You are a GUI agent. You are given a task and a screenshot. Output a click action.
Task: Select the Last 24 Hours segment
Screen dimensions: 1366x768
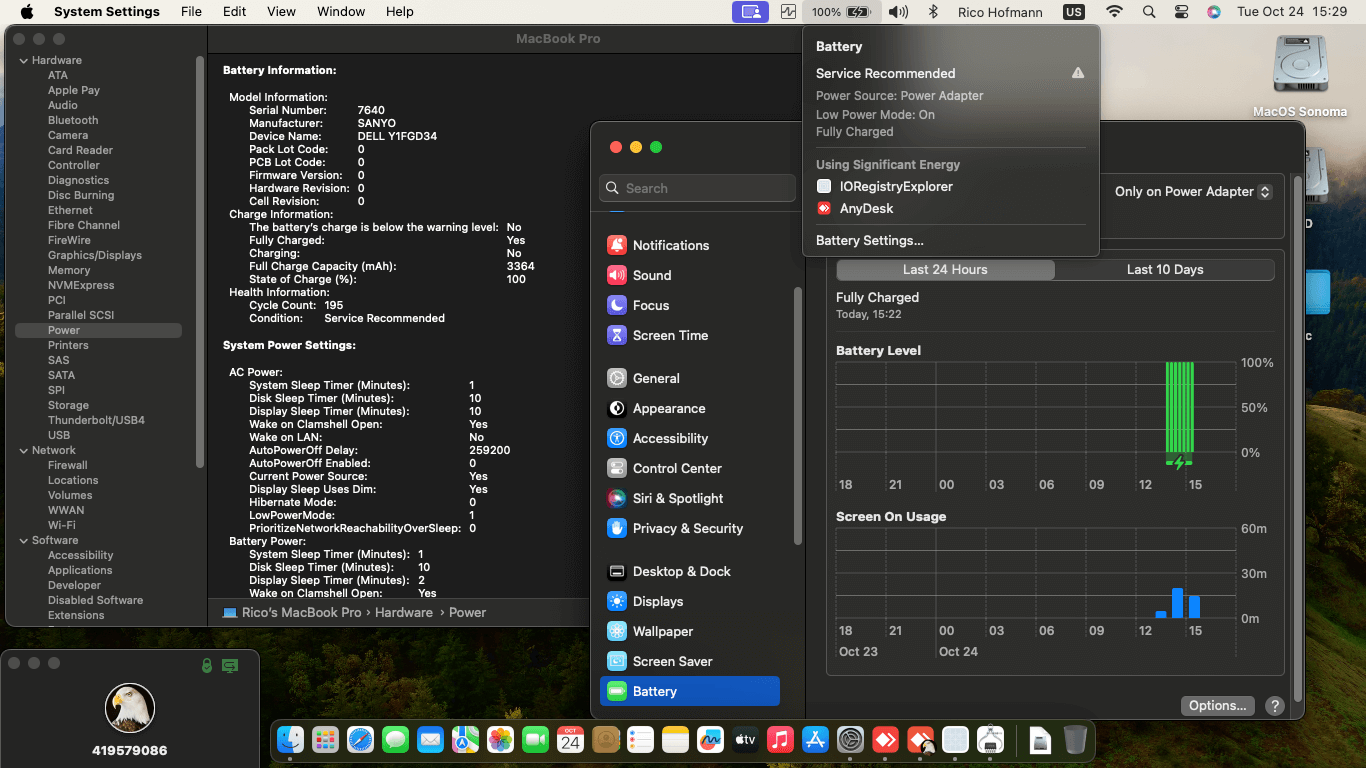click(x=945, y=269)
